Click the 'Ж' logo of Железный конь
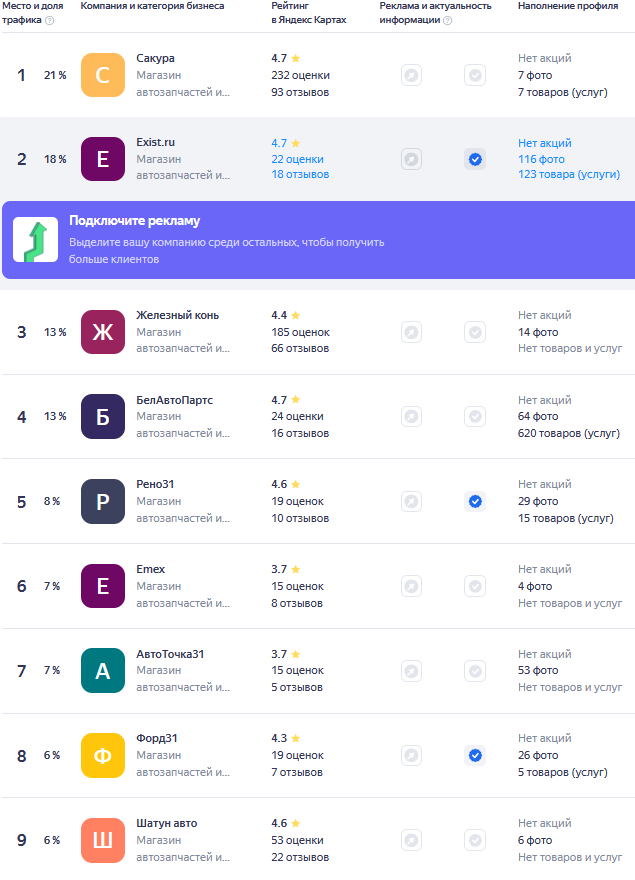The image size is (635, 880). pos(103,332)
